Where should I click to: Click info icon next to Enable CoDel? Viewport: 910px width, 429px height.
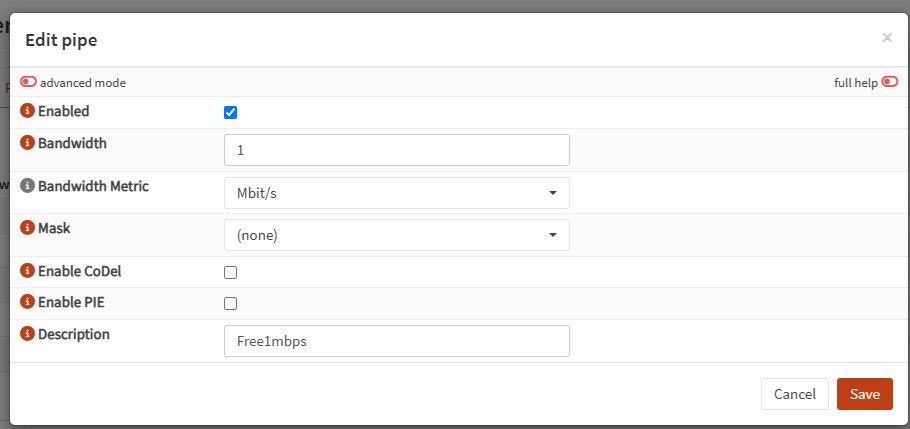27,270
